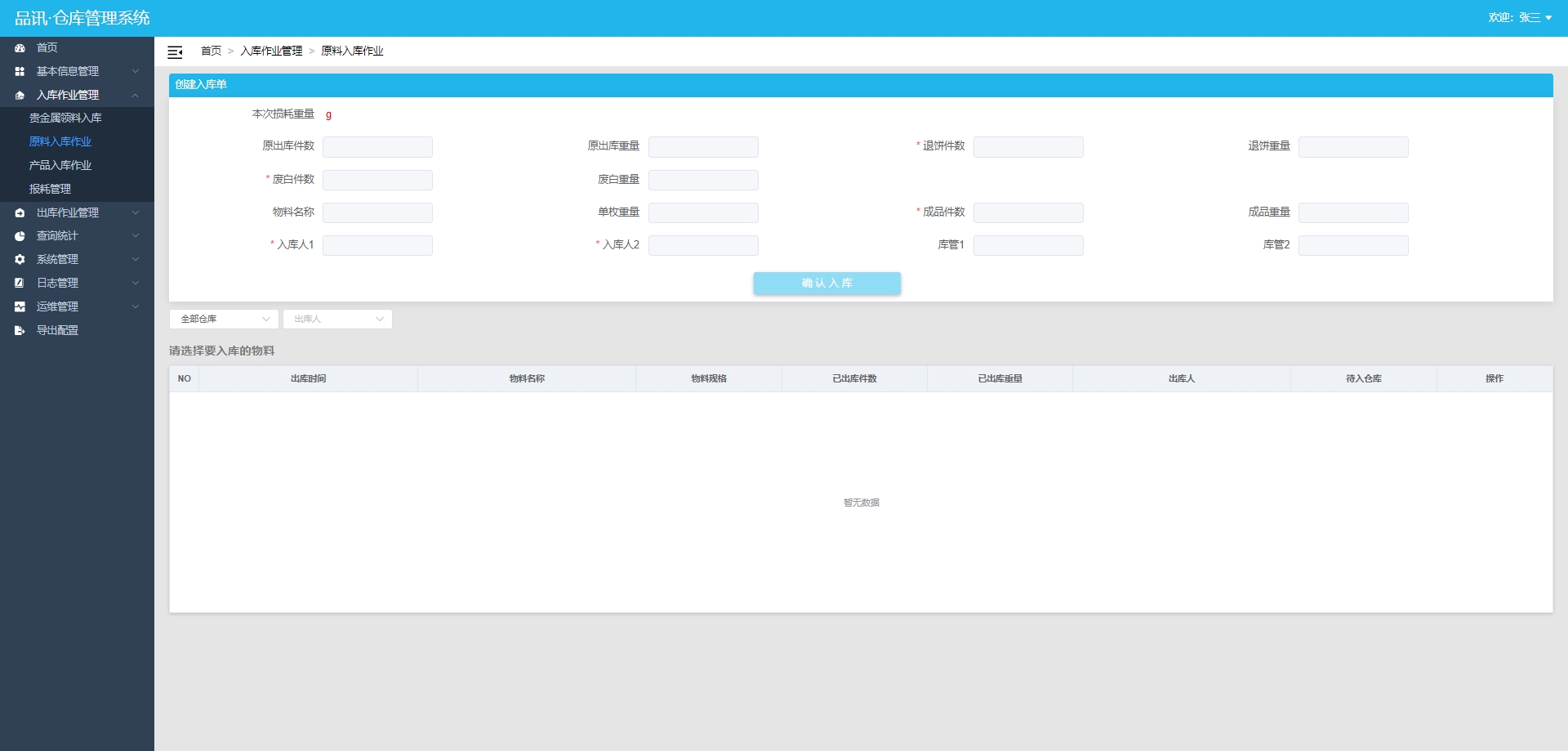This screenshot has width=1568, height=751.
Task: Click the 品讯·仓库管理系统 title
Action: [82, 18]
